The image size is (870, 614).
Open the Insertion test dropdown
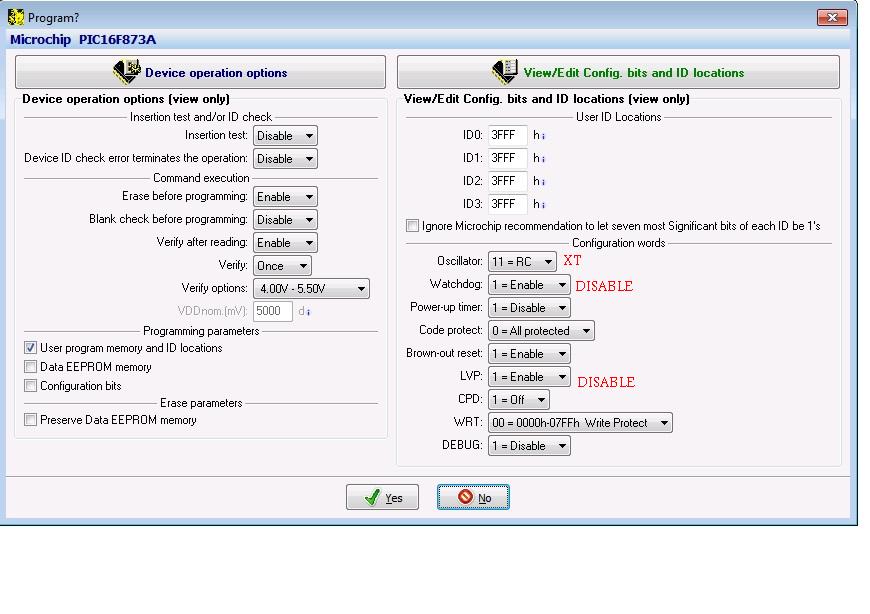click(285, 135)
